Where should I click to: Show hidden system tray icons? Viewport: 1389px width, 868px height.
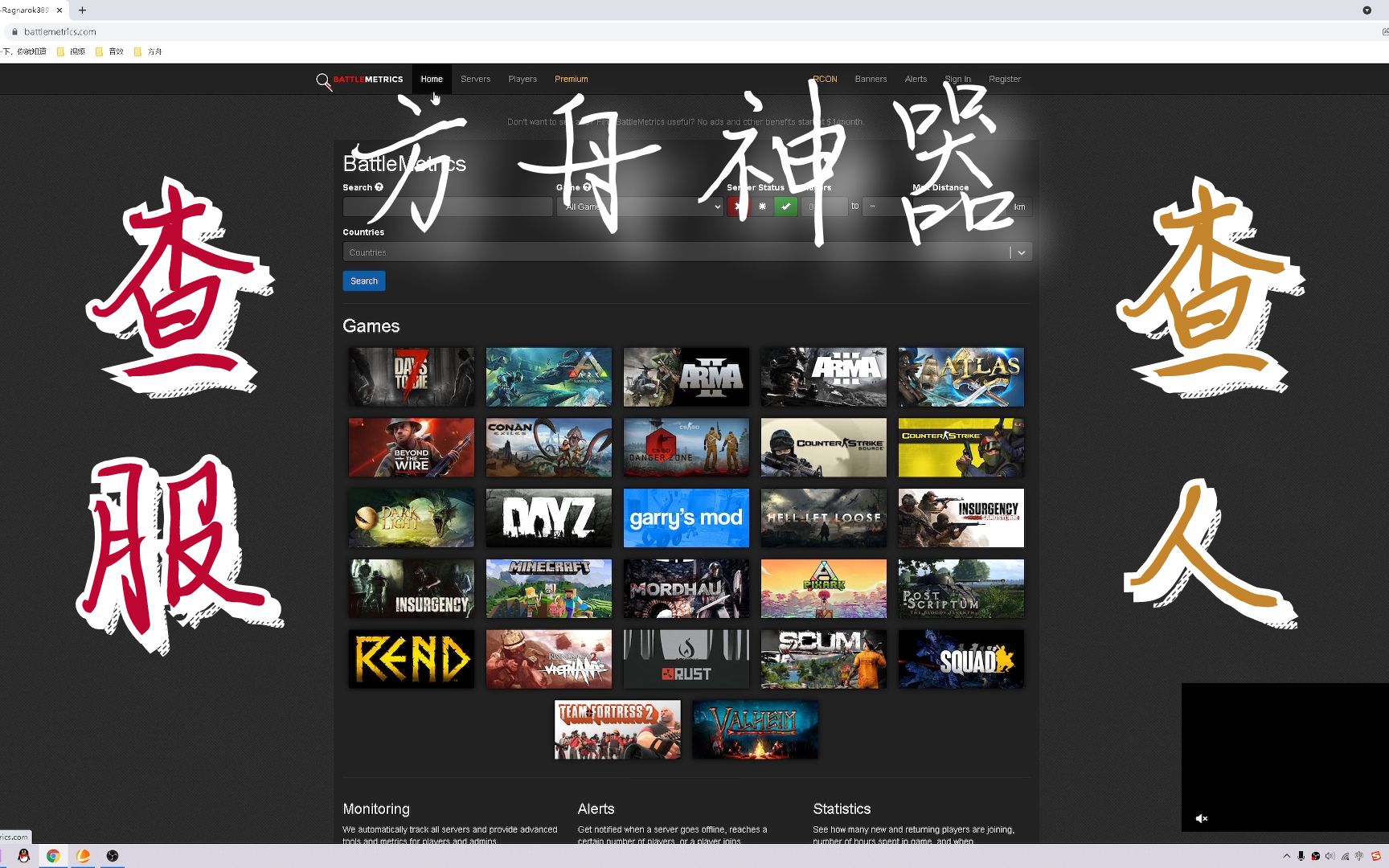point(1287,856)
